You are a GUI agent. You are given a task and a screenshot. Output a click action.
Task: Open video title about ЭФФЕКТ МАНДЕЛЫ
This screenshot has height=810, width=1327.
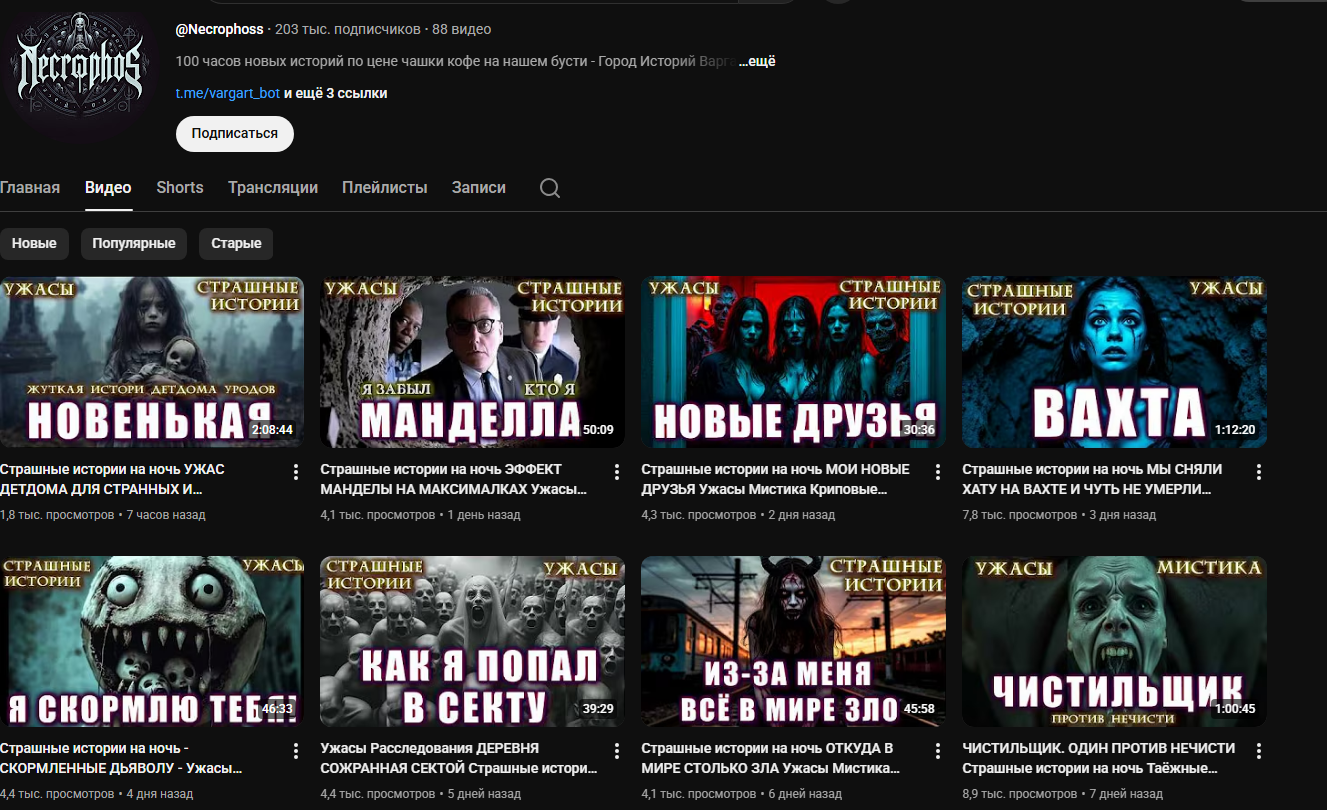(x=453, y=479)
